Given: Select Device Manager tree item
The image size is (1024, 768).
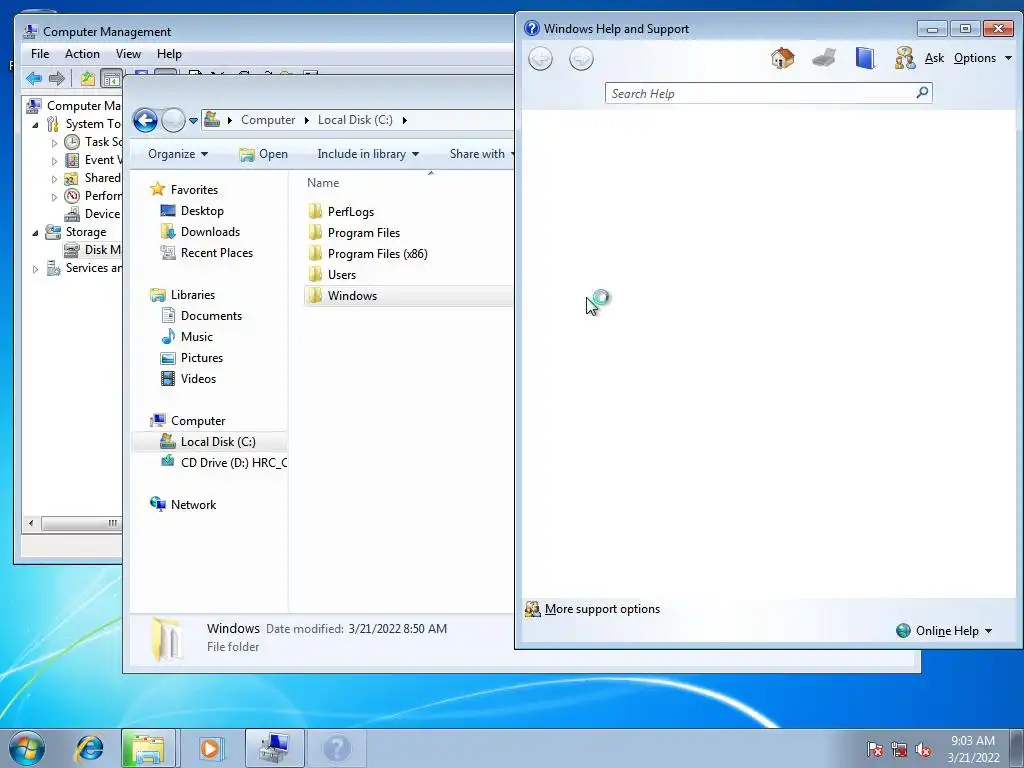Looking at the screenshot, I should [93, 214].
